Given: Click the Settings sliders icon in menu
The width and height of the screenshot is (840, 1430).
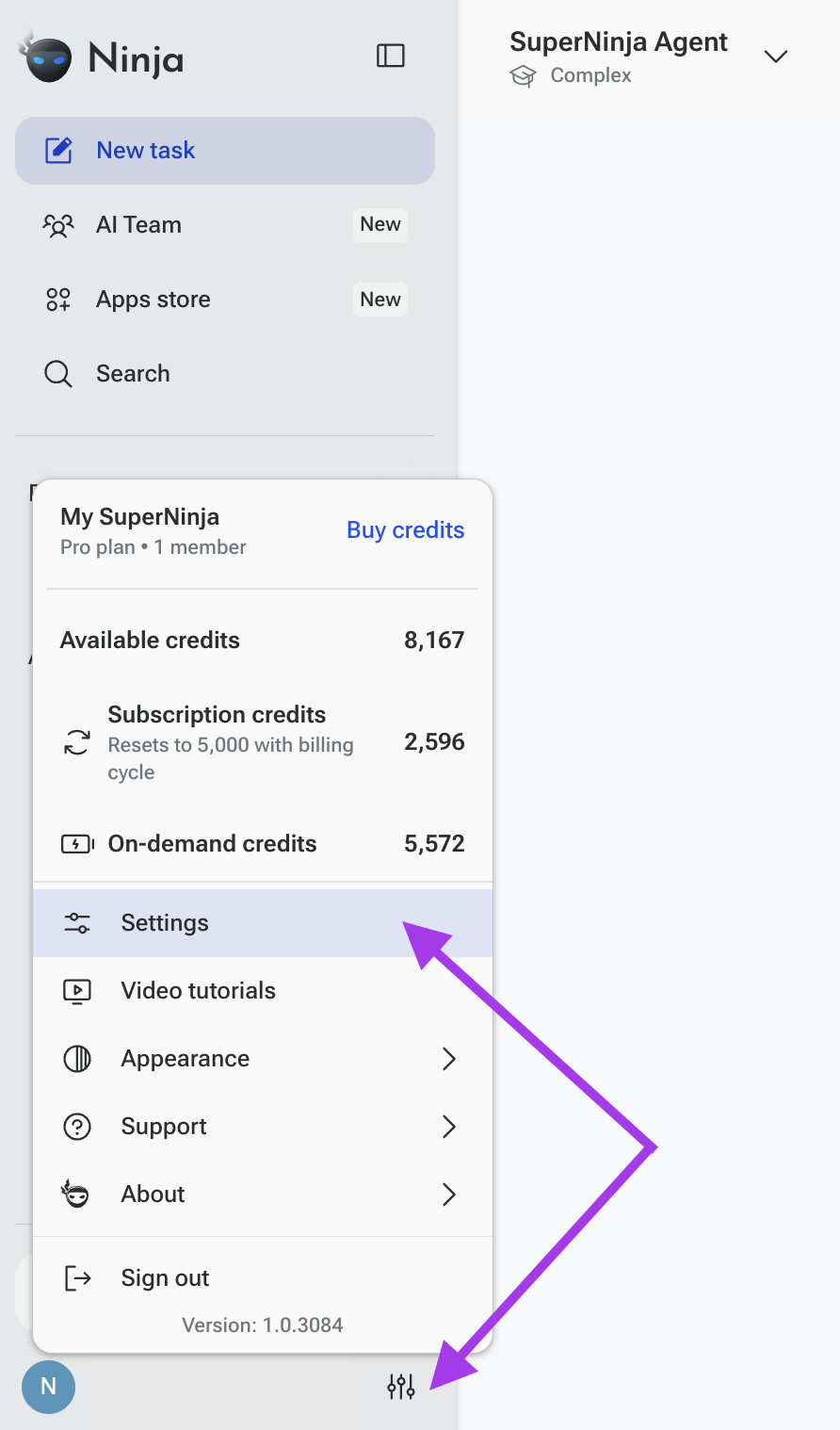Looking at the screenshot, I should click(x=77, y=923).
